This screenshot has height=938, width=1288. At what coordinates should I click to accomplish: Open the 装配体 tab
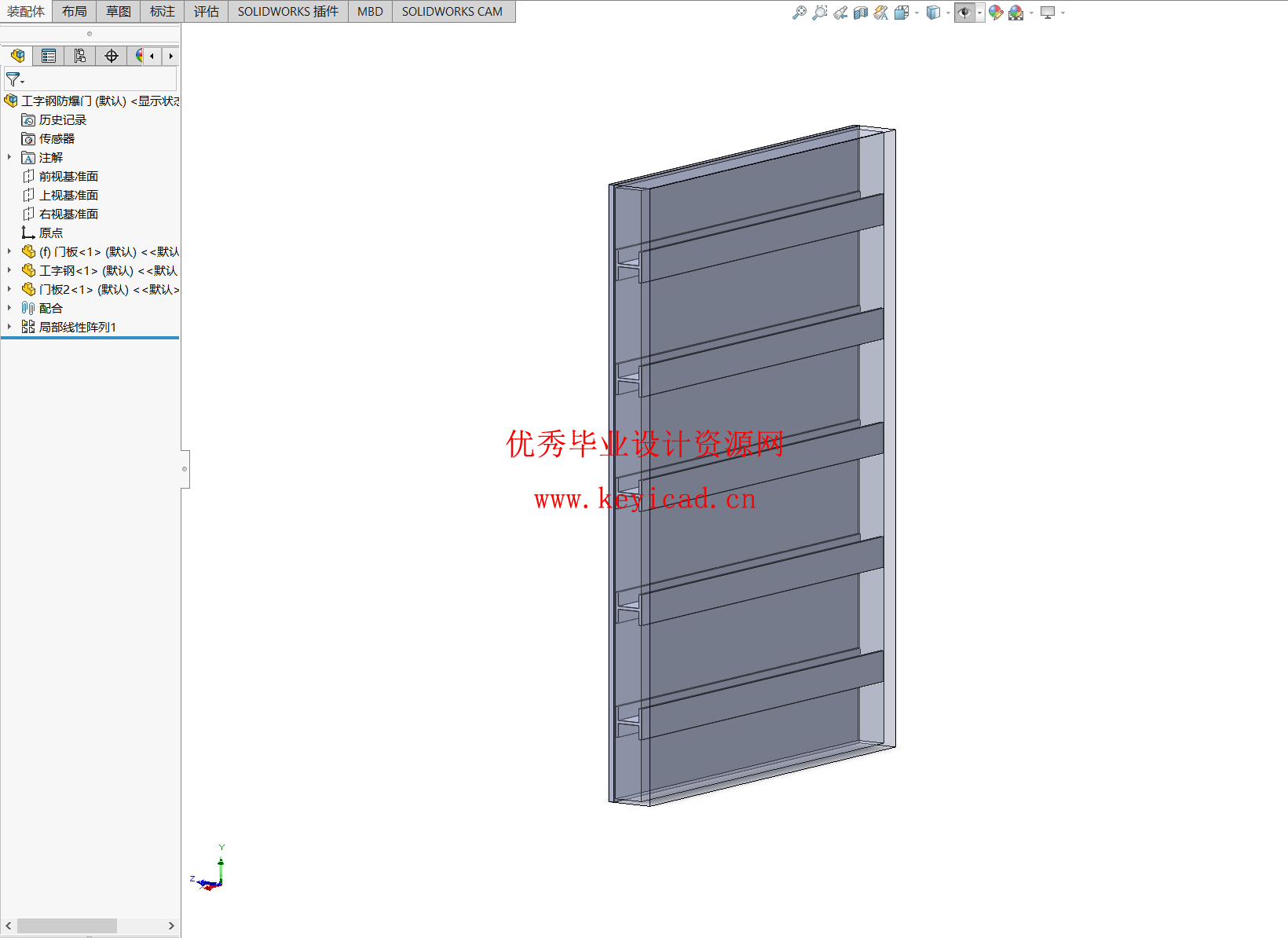(26, 11)
